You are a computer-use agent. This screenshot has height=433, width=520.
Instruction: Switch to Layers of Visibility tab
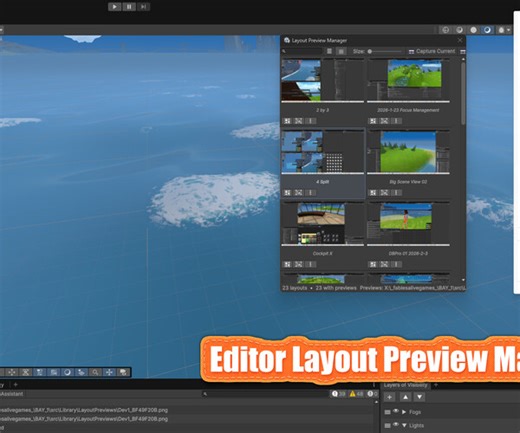point(405,385)
